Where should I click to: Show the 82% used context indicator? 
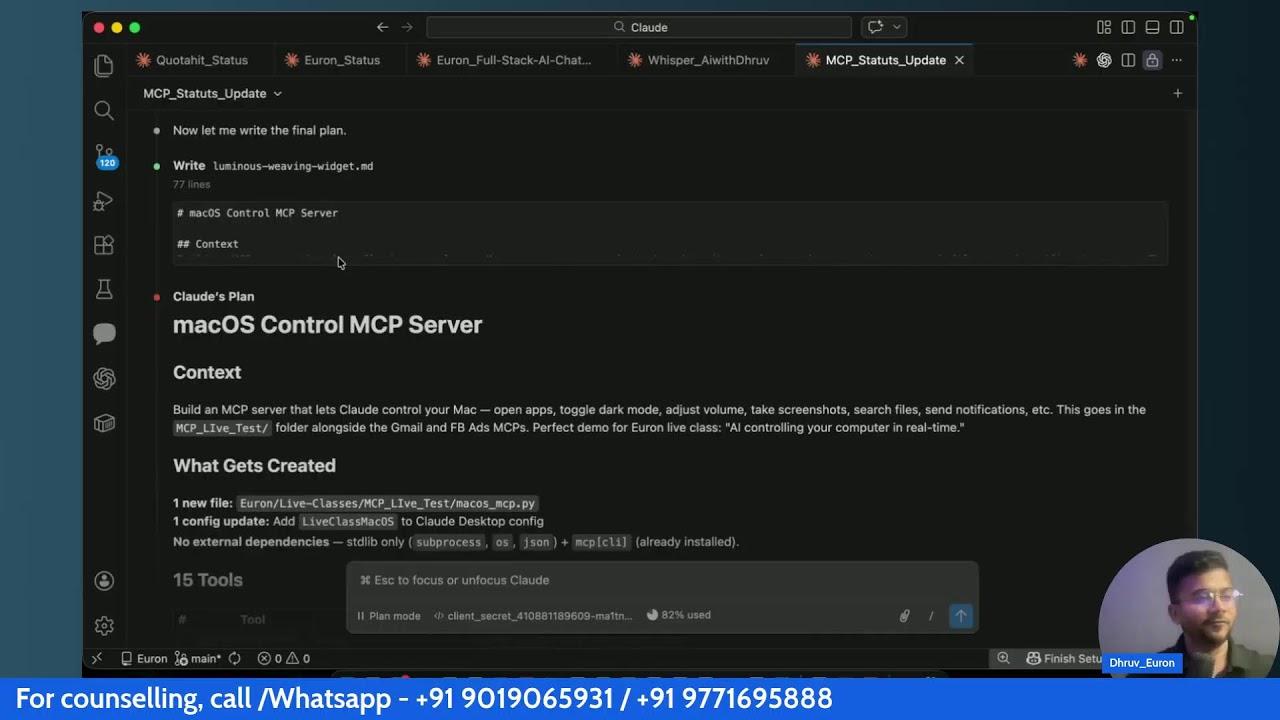click(x=679, y=615)
